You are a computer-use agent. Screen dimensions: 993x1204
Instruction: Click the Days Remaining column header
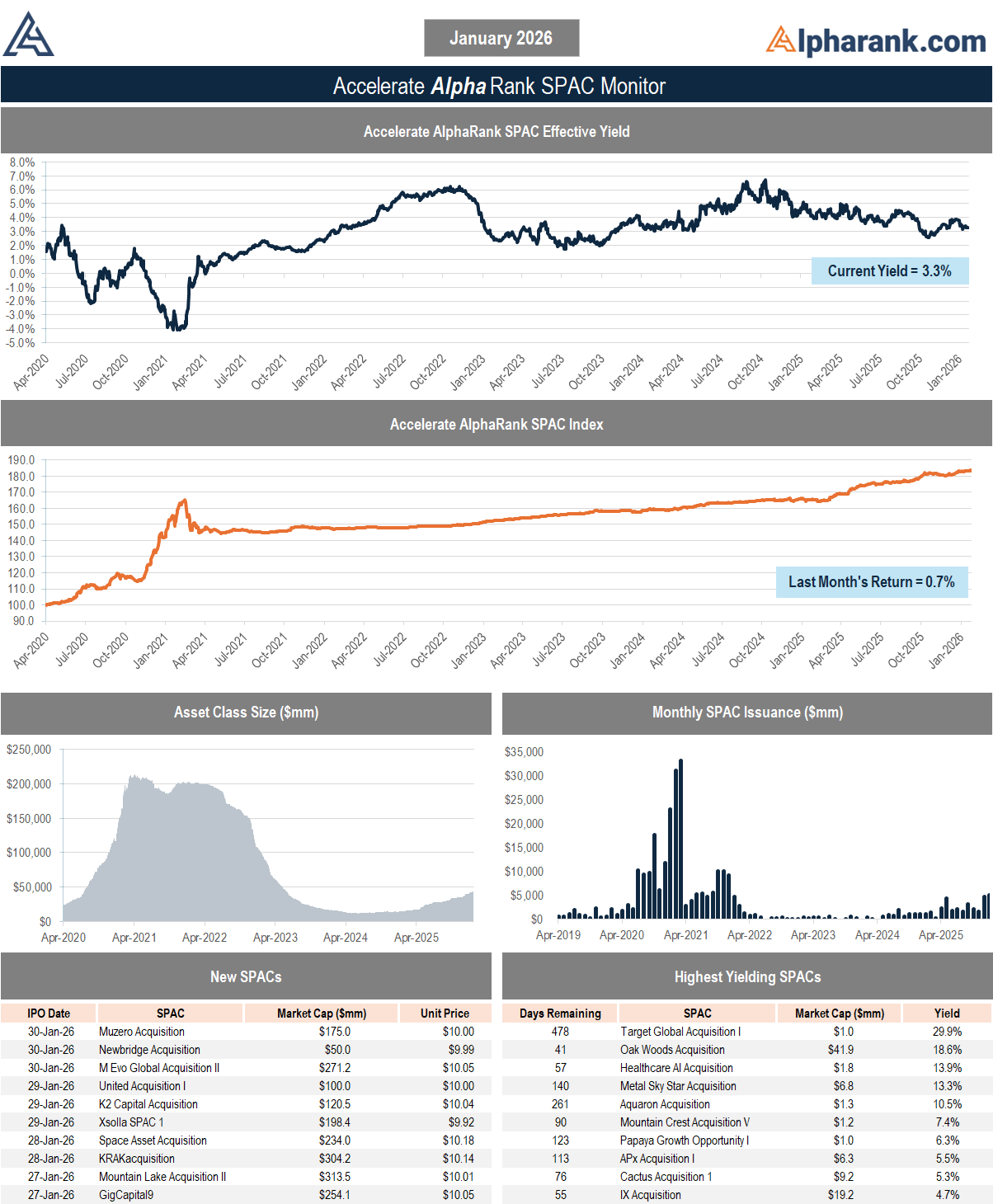click(560, 1014)
